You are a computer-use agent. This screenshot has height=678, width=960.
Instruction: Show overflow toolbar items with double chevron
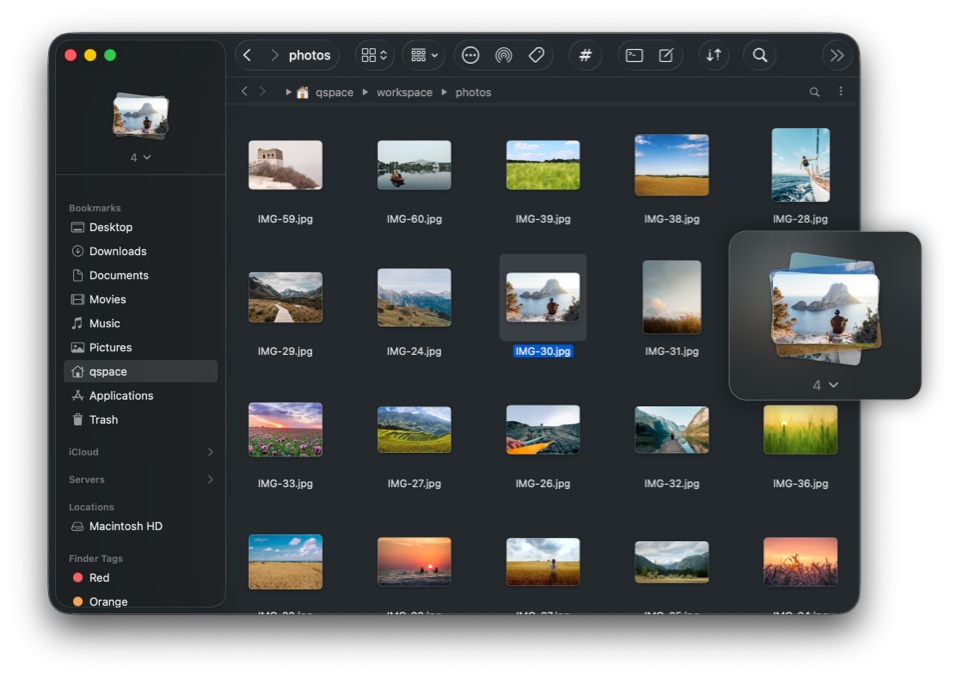click(836, 56)
